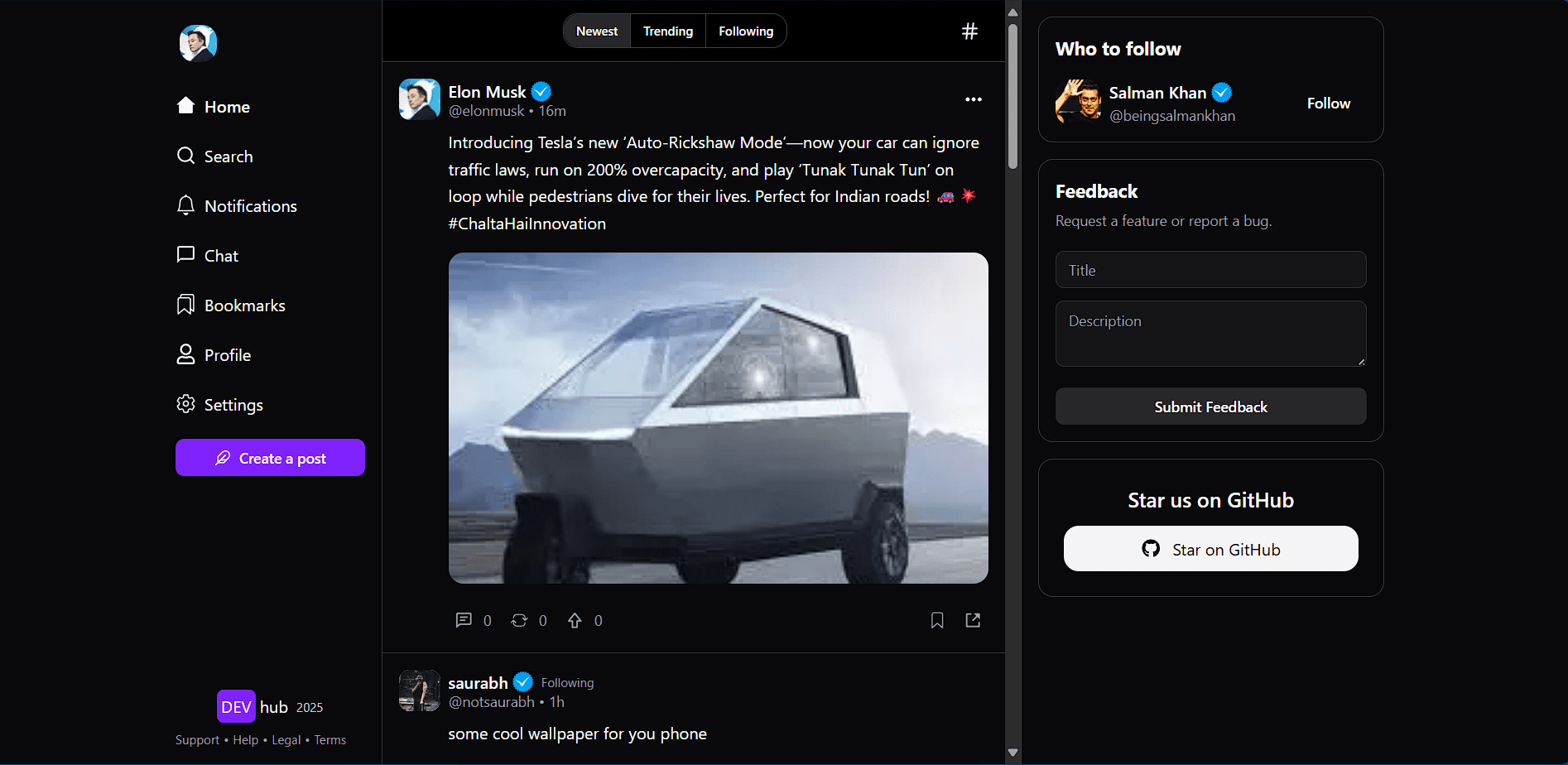Switch to the Following feed tab
Image resolution: width=1568 pixels, height=765 pixels.
(x=745, y=31)
